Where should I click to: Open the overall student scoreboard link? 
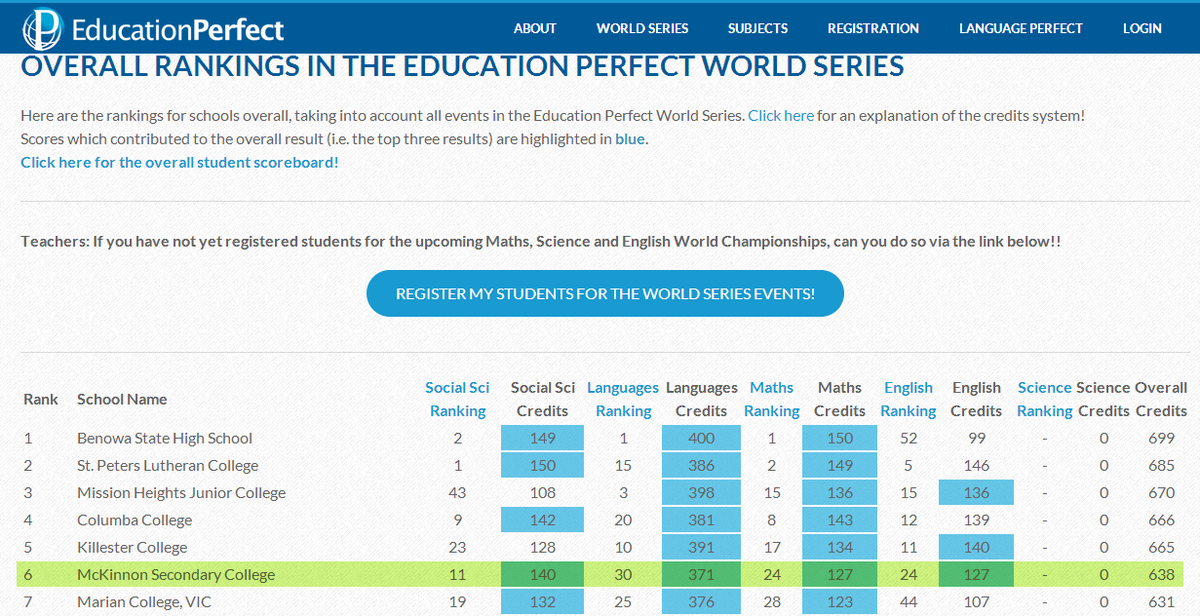pos(180,161)
